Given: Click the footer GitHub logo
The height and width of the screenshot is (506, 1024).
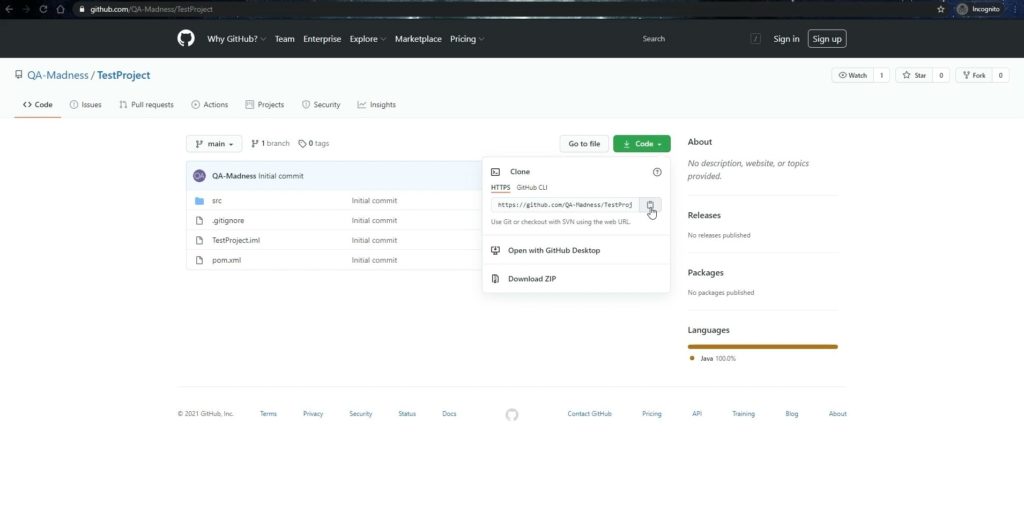Looking at the screenshot, I should click(x=512, y=414).
